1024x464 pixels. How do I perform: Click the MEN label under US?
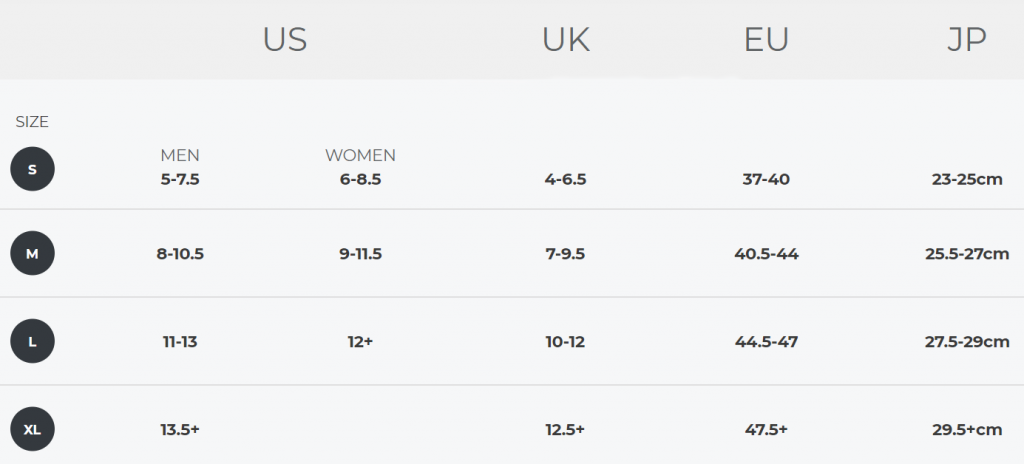[180, 156]
